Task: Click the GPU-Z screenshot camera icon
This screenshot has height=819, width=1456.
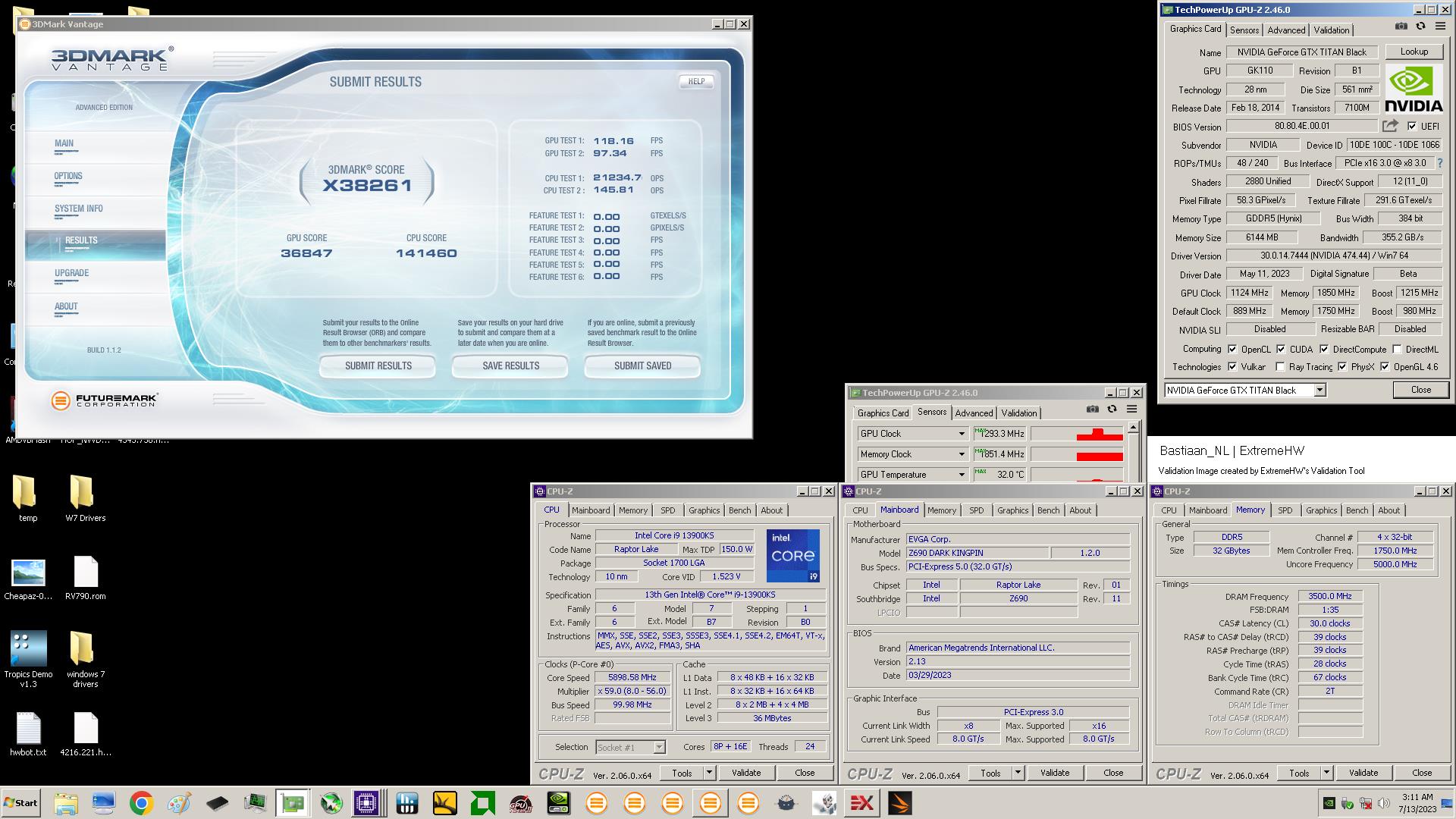Action: pos(1401,26)
